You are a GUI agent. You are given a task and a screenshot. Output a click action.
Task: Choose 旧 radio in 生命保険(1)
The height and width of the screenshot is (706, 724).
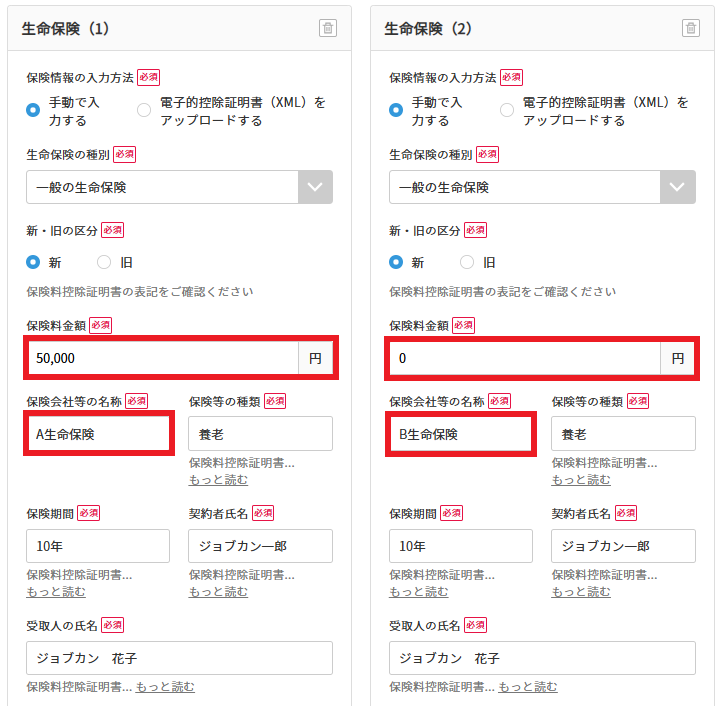tap(104, 262)
